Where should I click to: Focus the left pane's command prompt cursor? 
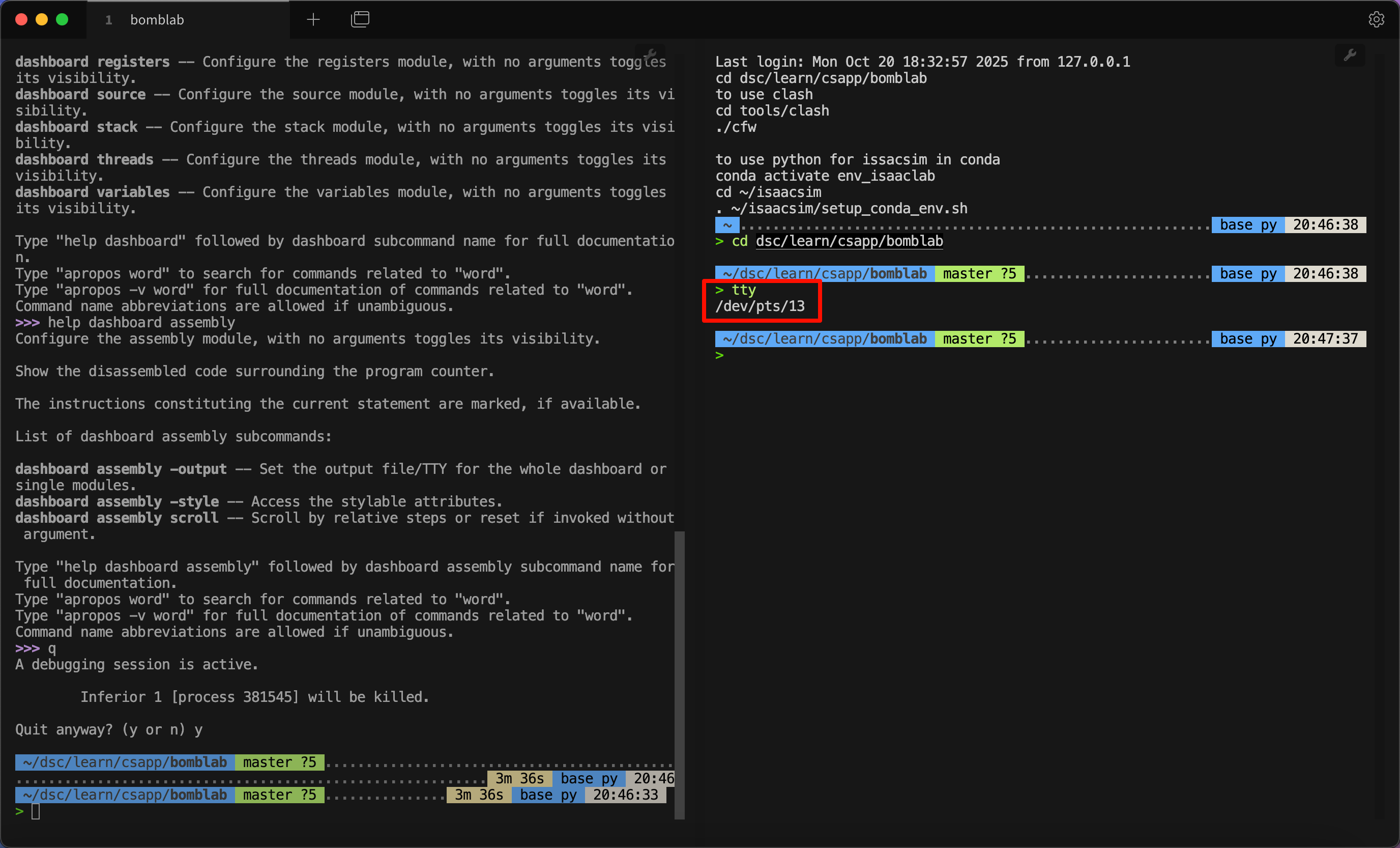pyautogui.click(x=36, y=812)
